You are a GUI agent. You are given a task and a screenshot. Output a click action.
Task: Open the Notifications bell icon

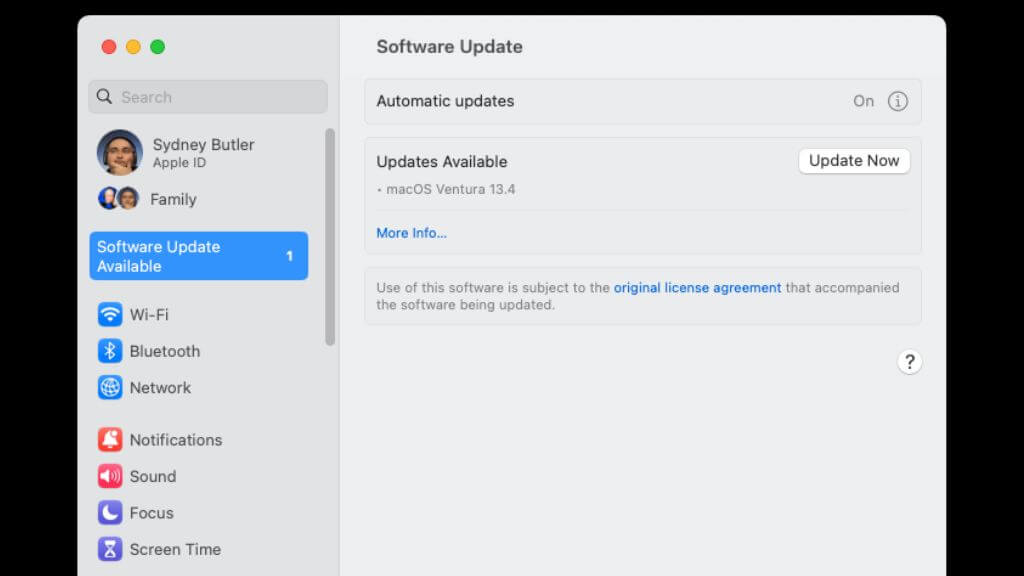[110, 440]
